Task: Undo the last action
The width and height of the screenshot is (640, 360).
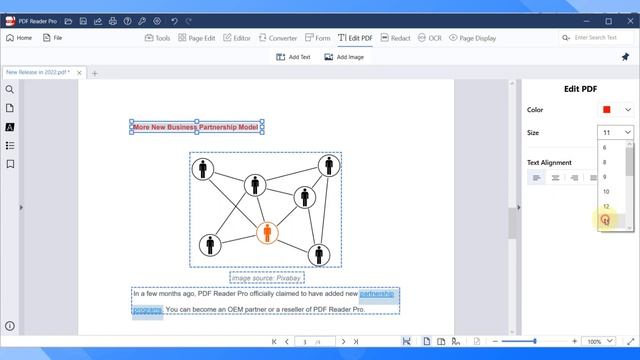Action: point(174,21)
